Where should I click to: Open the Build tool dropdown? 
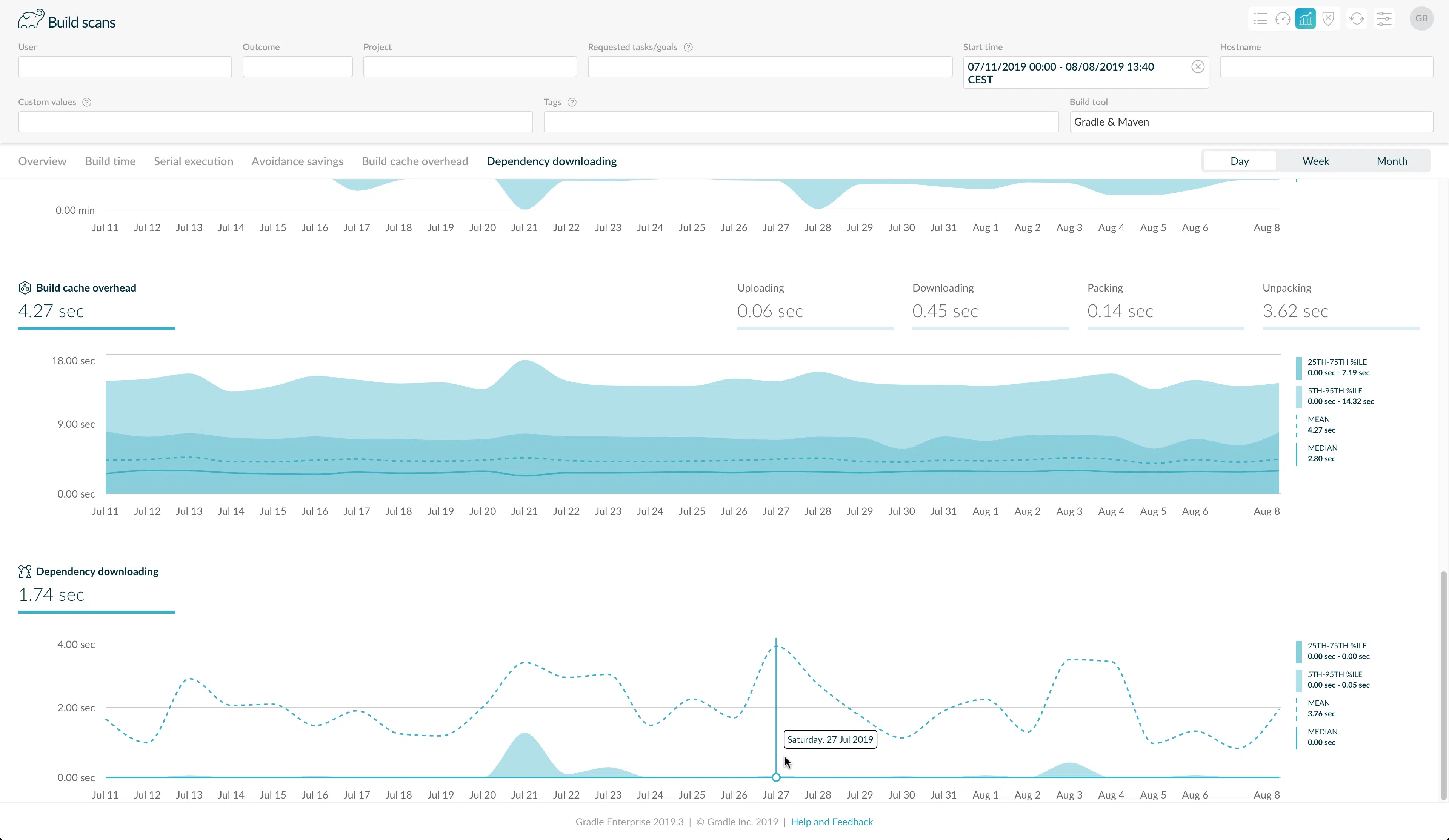point(1251,122)
